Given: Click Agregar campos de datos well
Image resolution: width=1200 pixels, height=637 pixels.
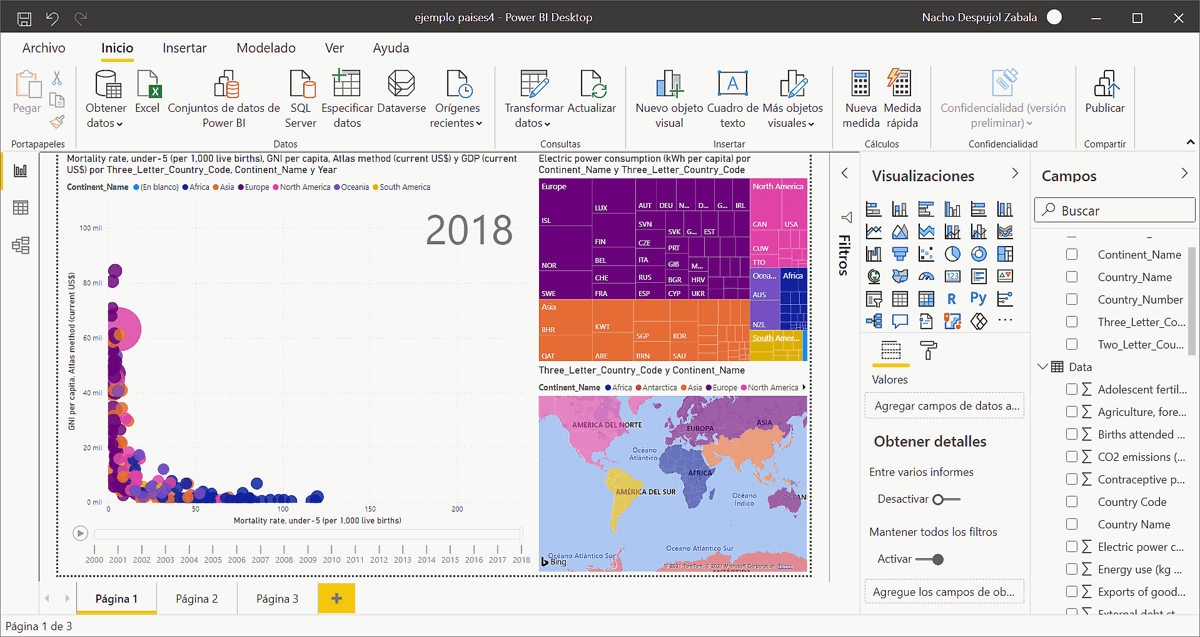Looking at the screenshot, I should 945,406.
